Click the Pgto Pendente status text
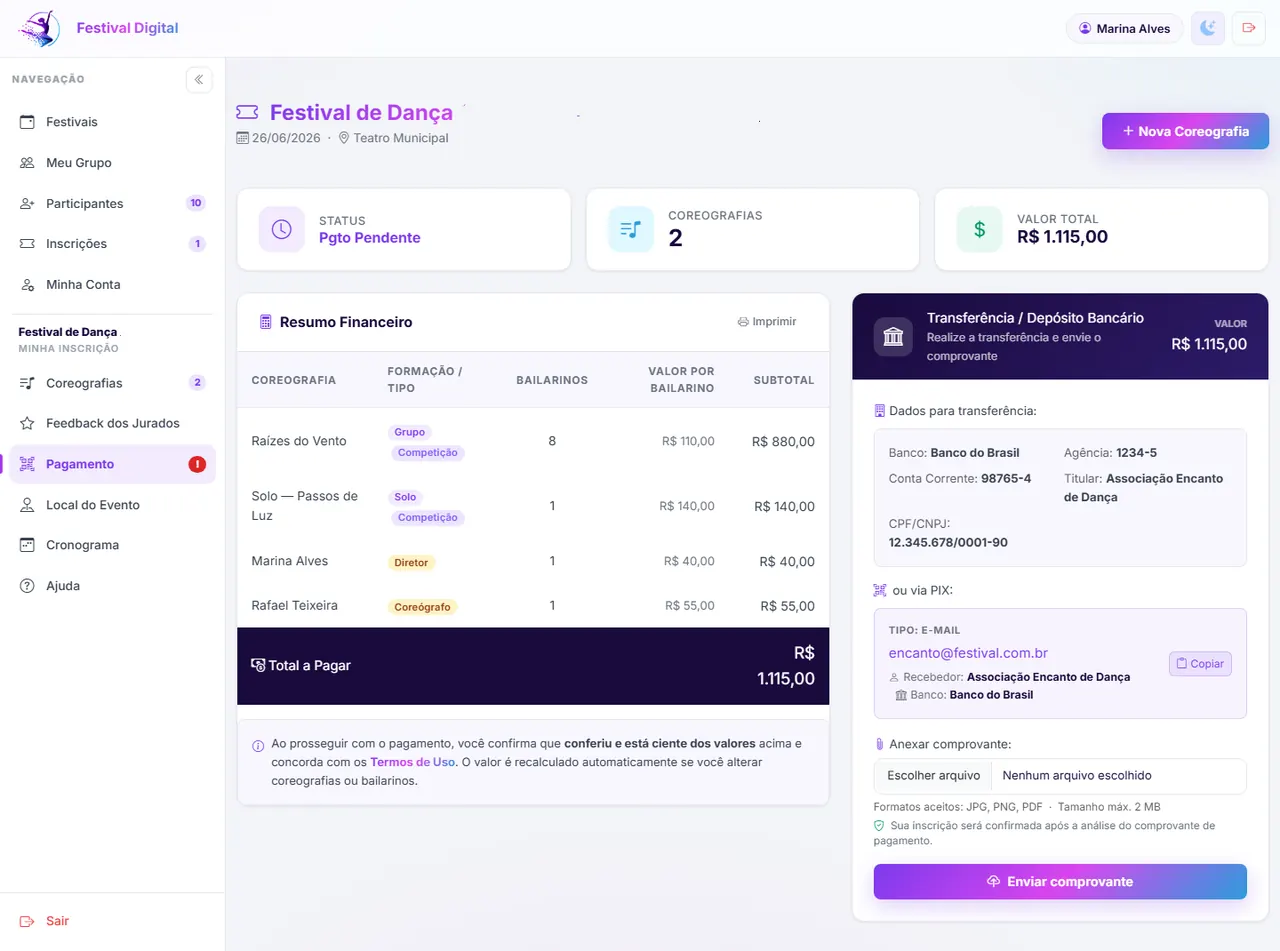The width and height of the screenshot is (1280, 951). 369,238
